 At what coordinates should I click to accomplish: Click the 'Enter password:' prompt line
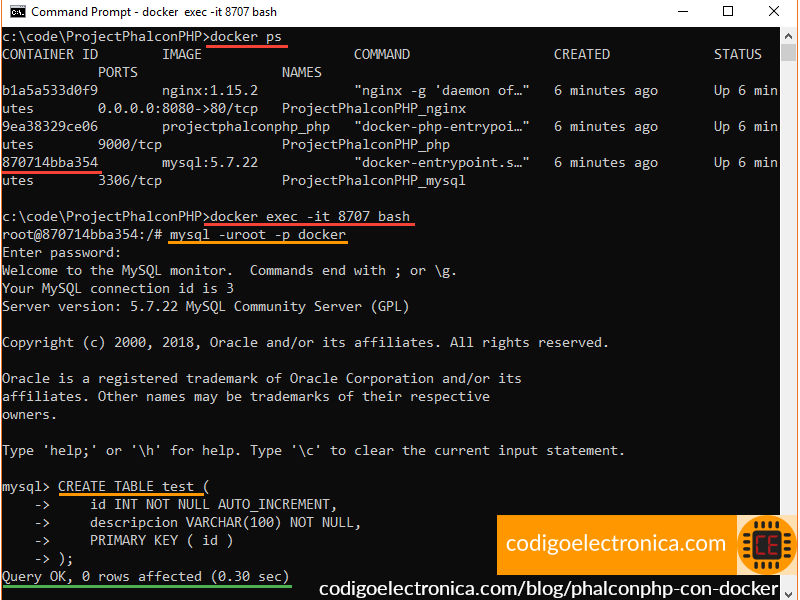click(x=62, y=253)
